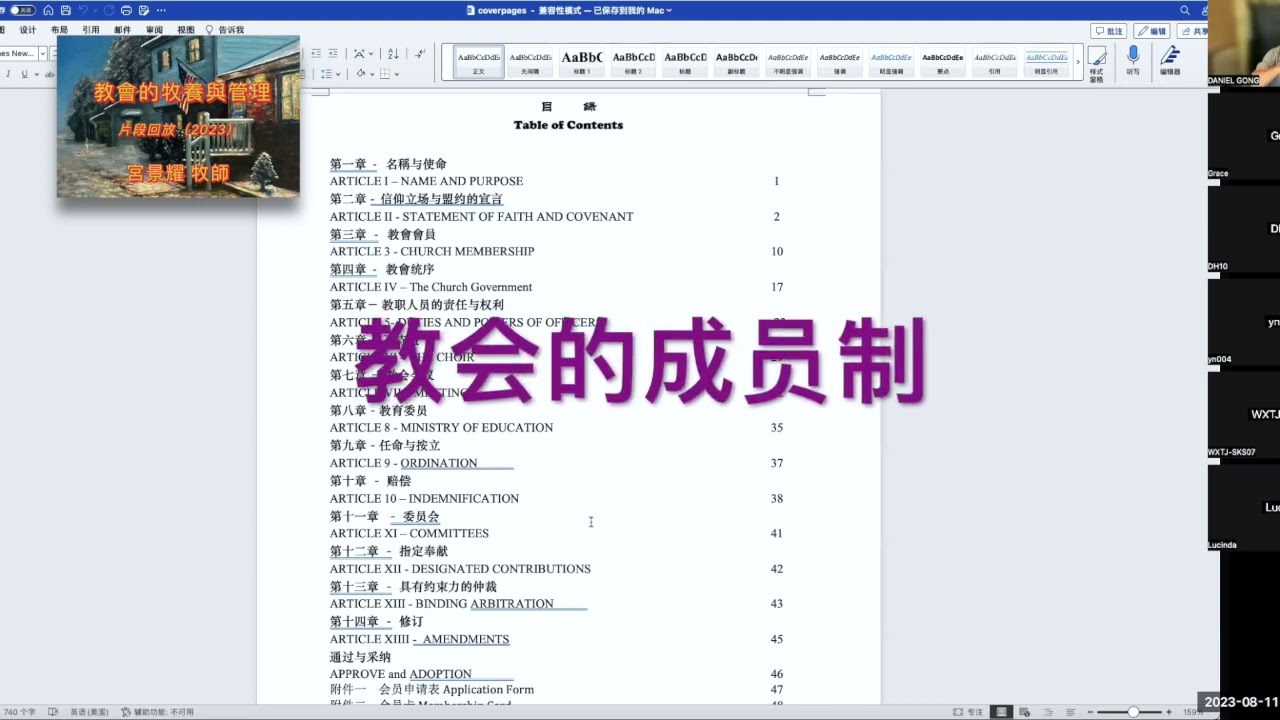Open the borders dropdown arrow
This screenshot has height=720, width=1280.
pos(397,74)
